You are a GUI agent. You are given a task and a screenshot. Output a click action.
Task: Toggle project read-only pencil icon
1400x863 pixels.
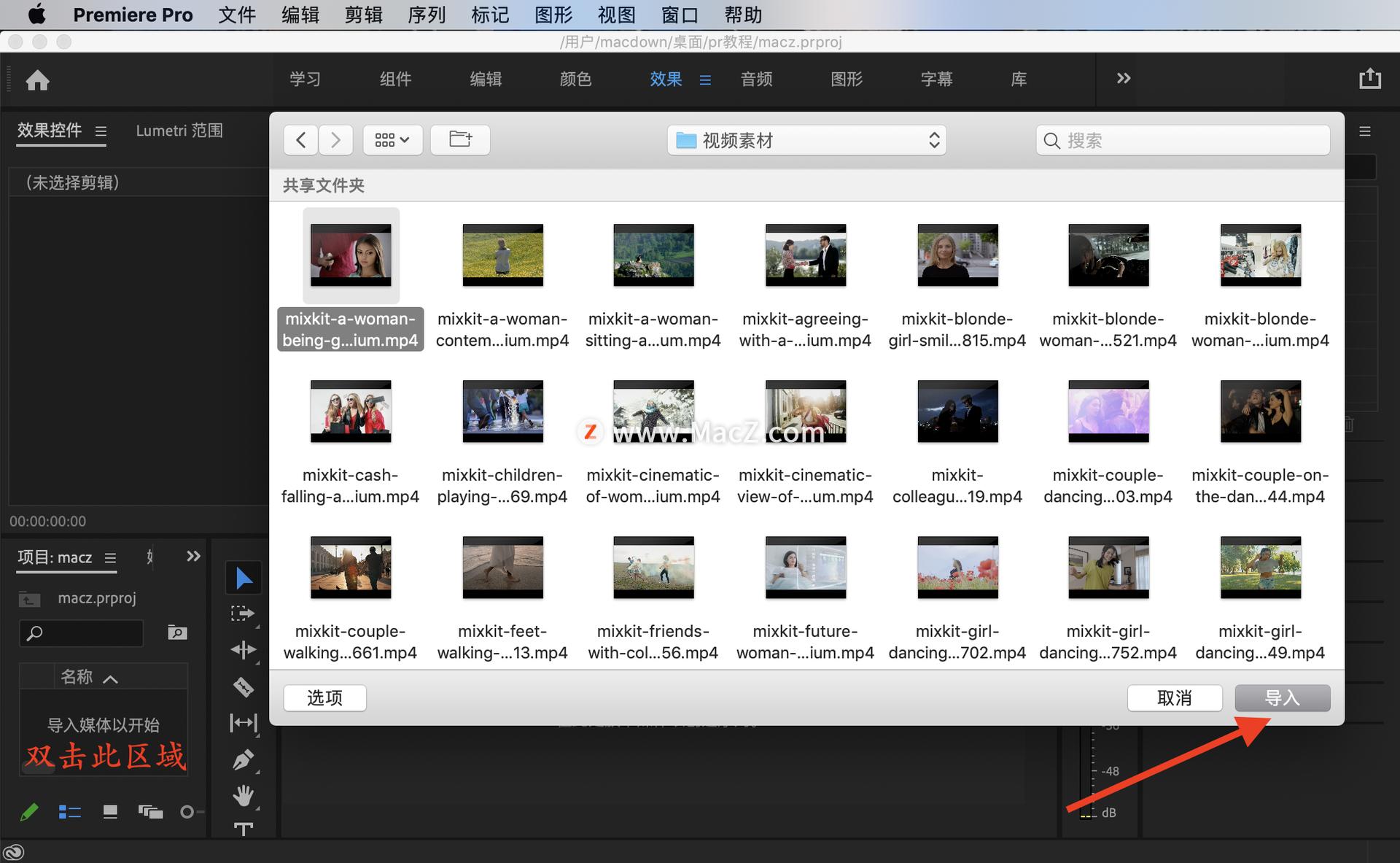coord(29,812)
